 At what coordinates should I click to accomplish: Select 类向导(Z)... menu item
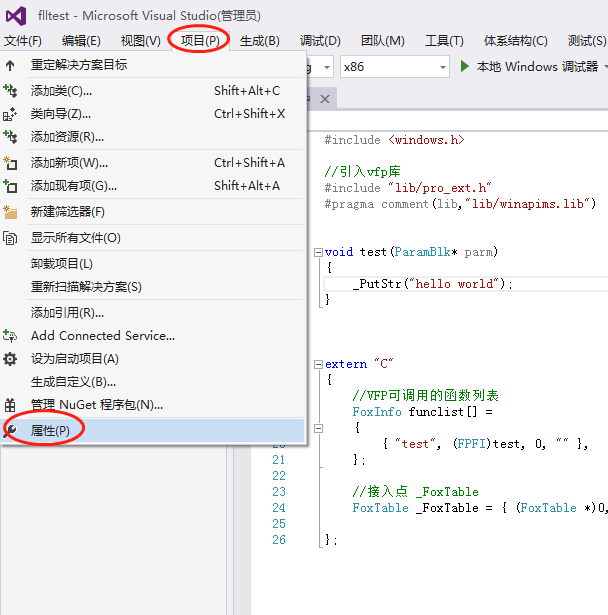[x=153, y=114]
